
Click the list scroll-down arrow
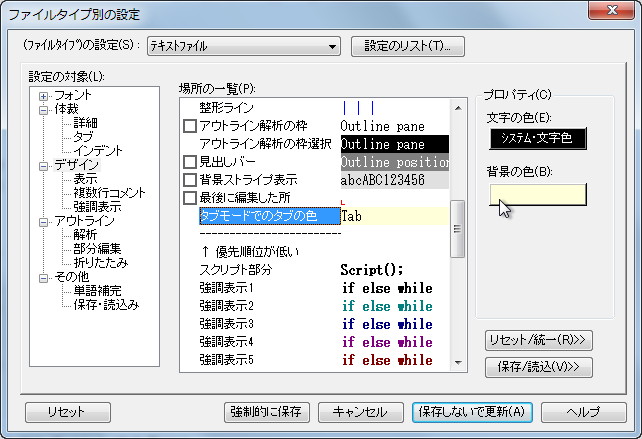pos(458,362)
